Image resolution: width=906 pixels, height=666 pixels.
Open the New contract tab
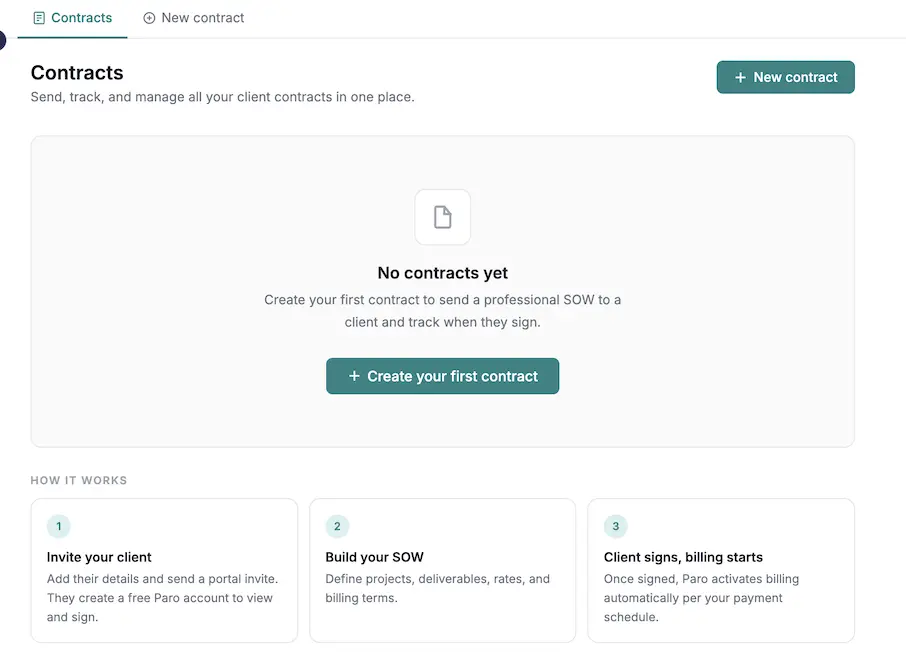pos(193,17)
